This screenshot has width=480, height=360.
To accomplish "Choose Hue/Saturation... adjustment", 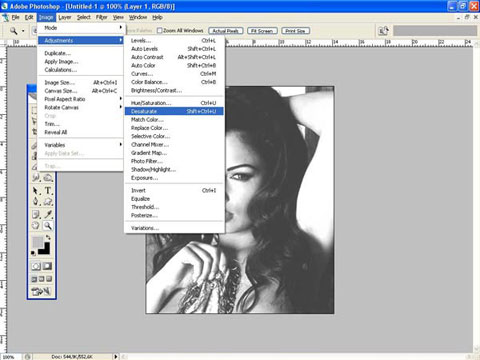I will tap(174, 103).
